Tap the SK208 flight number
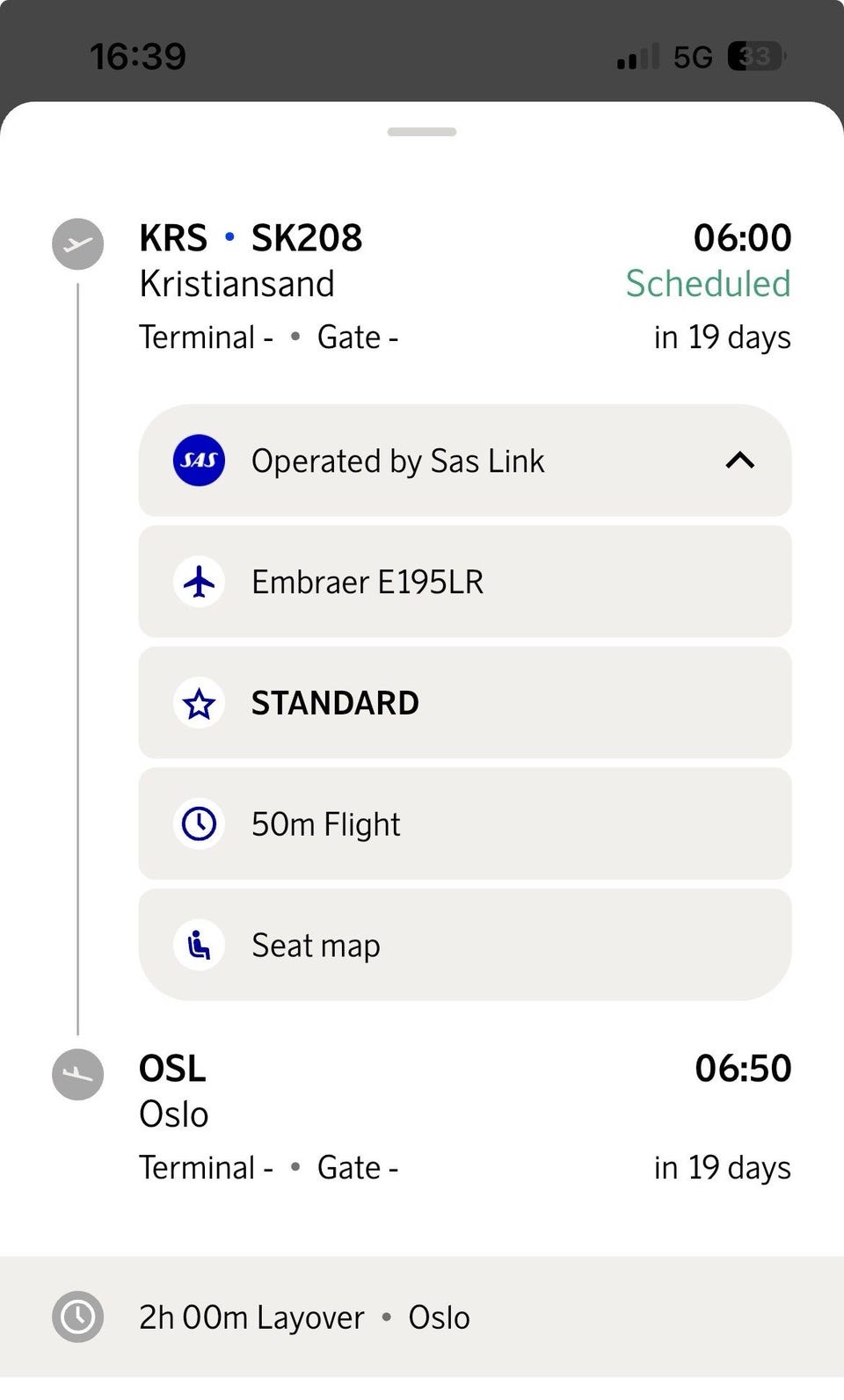 [x=307, y=238]
